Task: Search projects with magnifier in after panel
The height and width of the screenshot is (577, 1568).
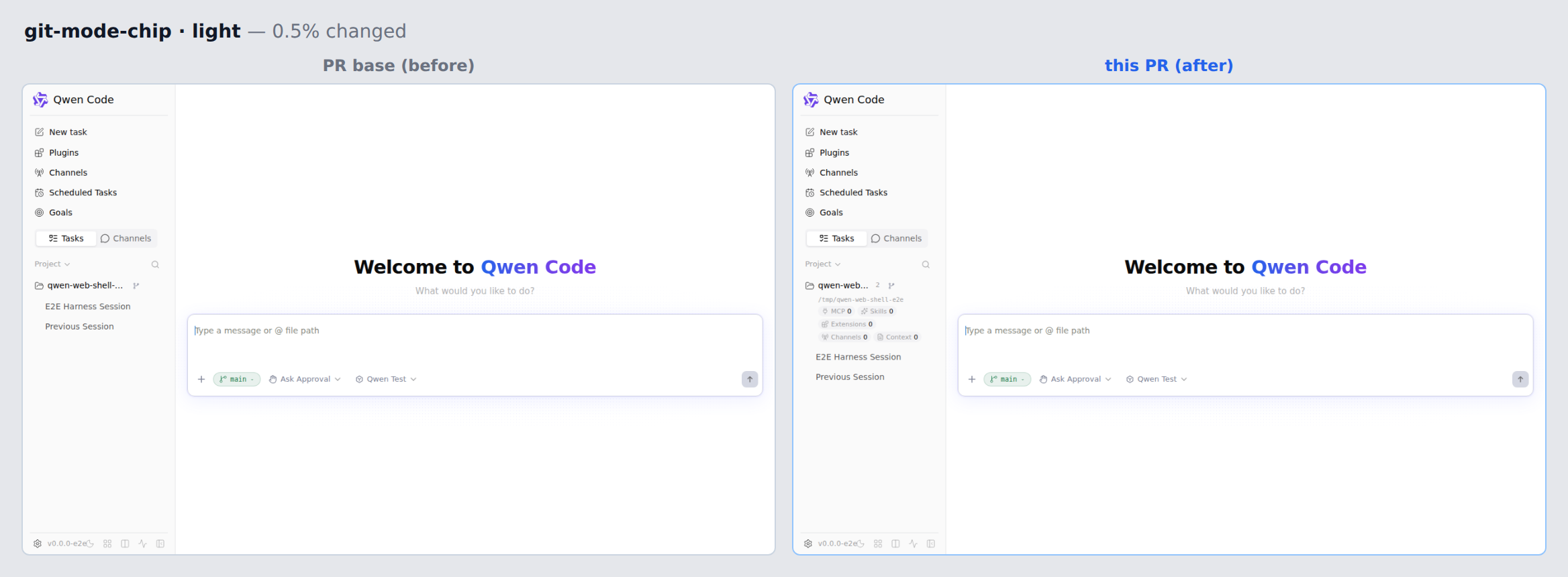Action: coord(926,264)
